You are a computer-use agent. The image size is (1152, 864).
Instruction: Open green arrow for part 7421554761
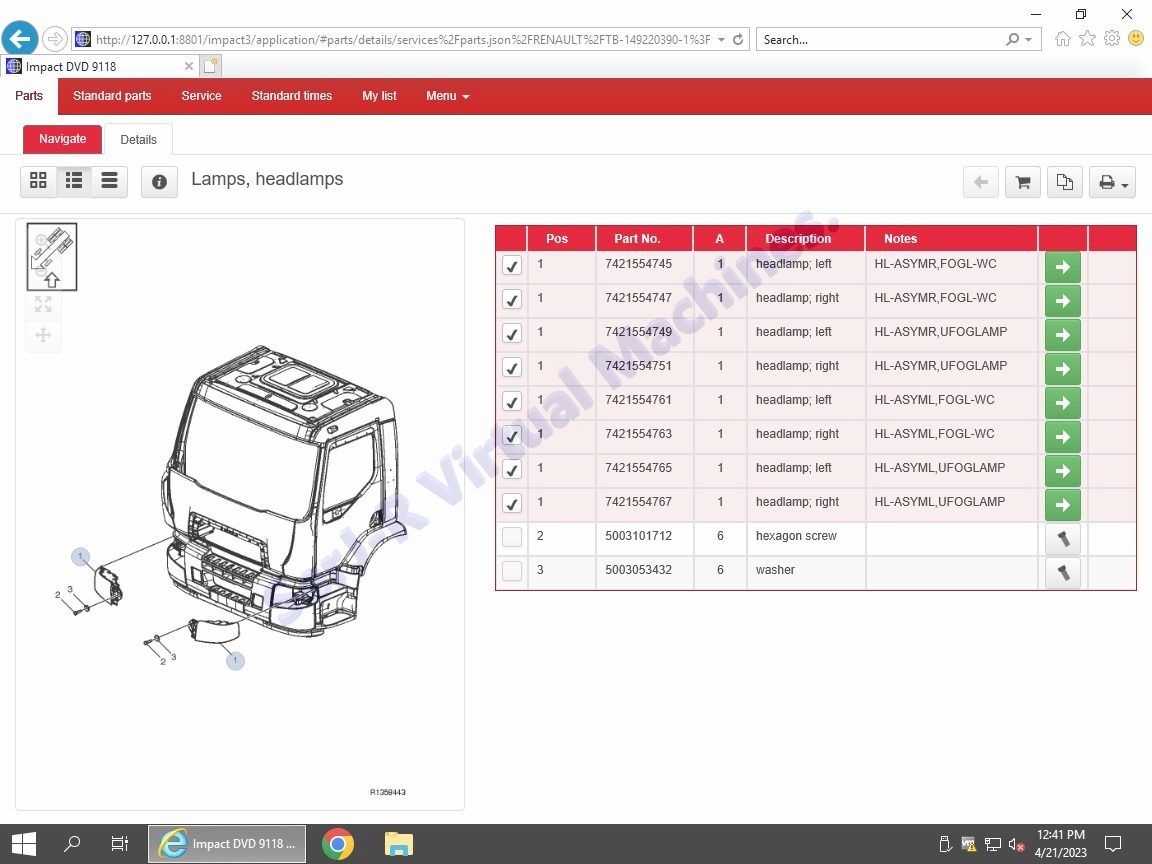point(1062,403)
